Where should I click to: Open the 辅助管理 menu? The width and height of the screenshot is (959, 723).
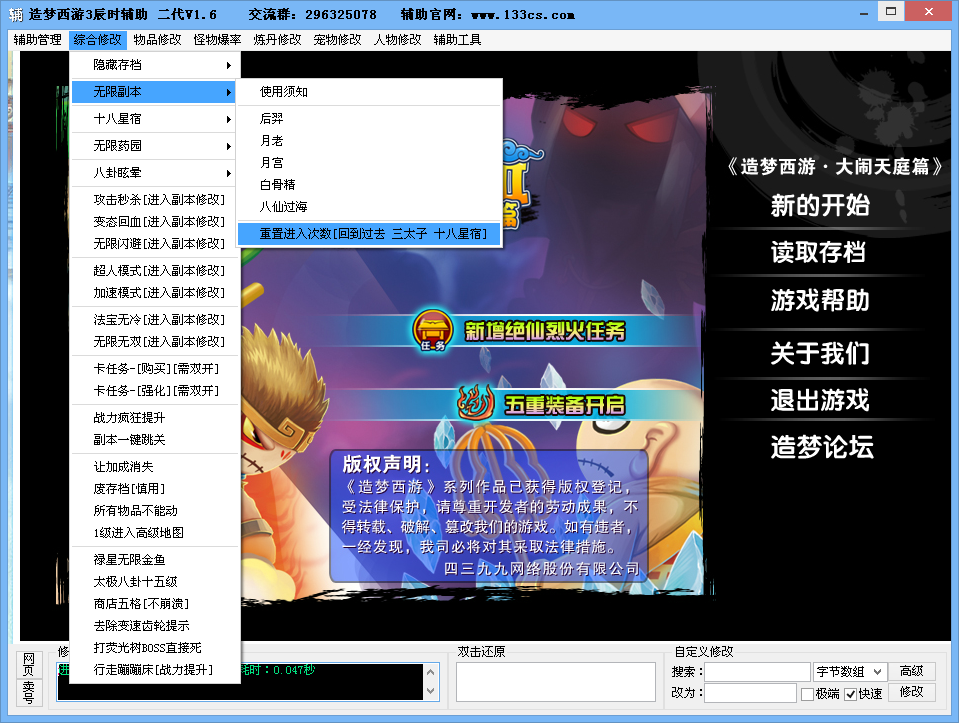37,40
